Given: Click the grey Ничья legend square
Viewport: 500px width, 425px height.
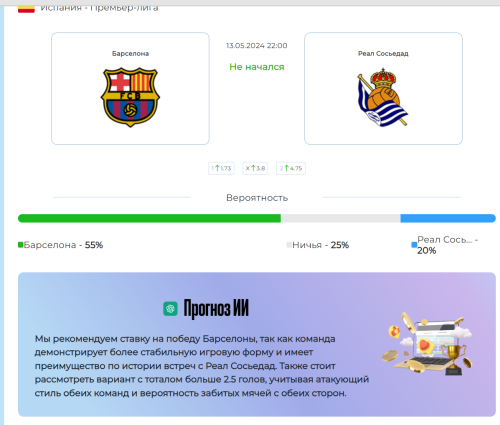Looking at the screenshot, I should pyautogui.click(x=289, y=245).
